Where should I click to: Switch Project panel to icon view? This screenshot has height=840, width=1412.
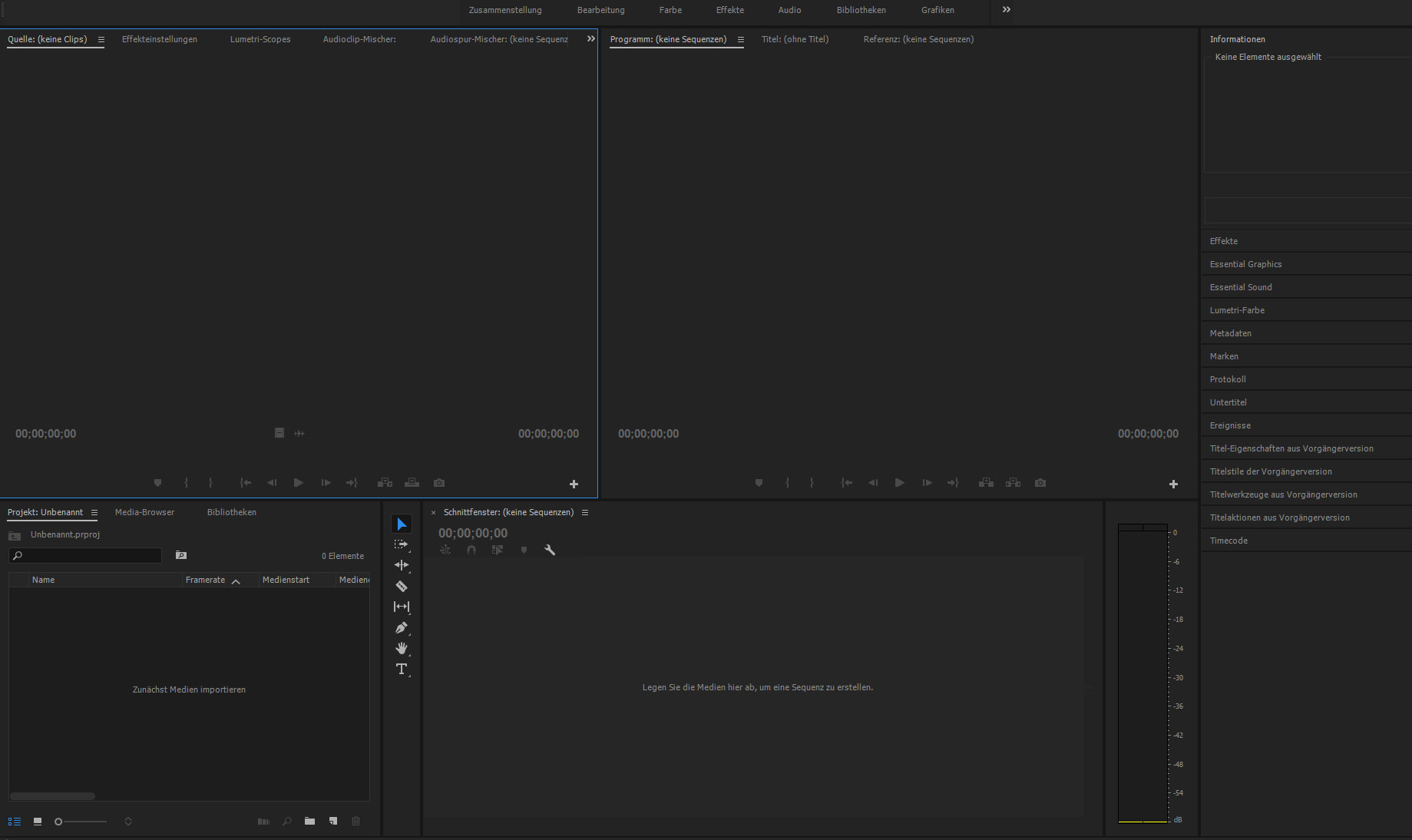tap(37, 822)
